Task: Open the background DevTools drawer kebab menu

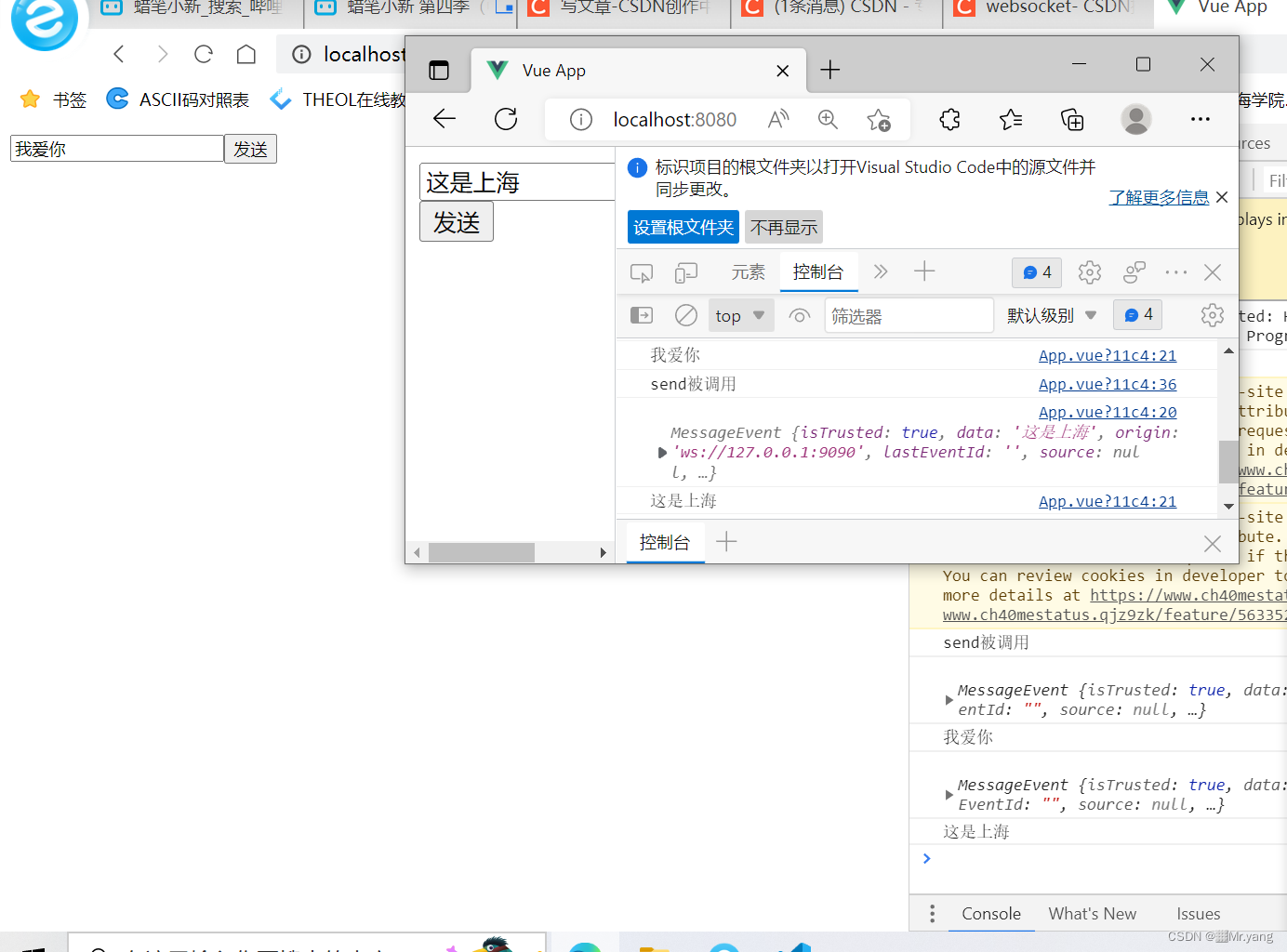Action: click(932, 914)
